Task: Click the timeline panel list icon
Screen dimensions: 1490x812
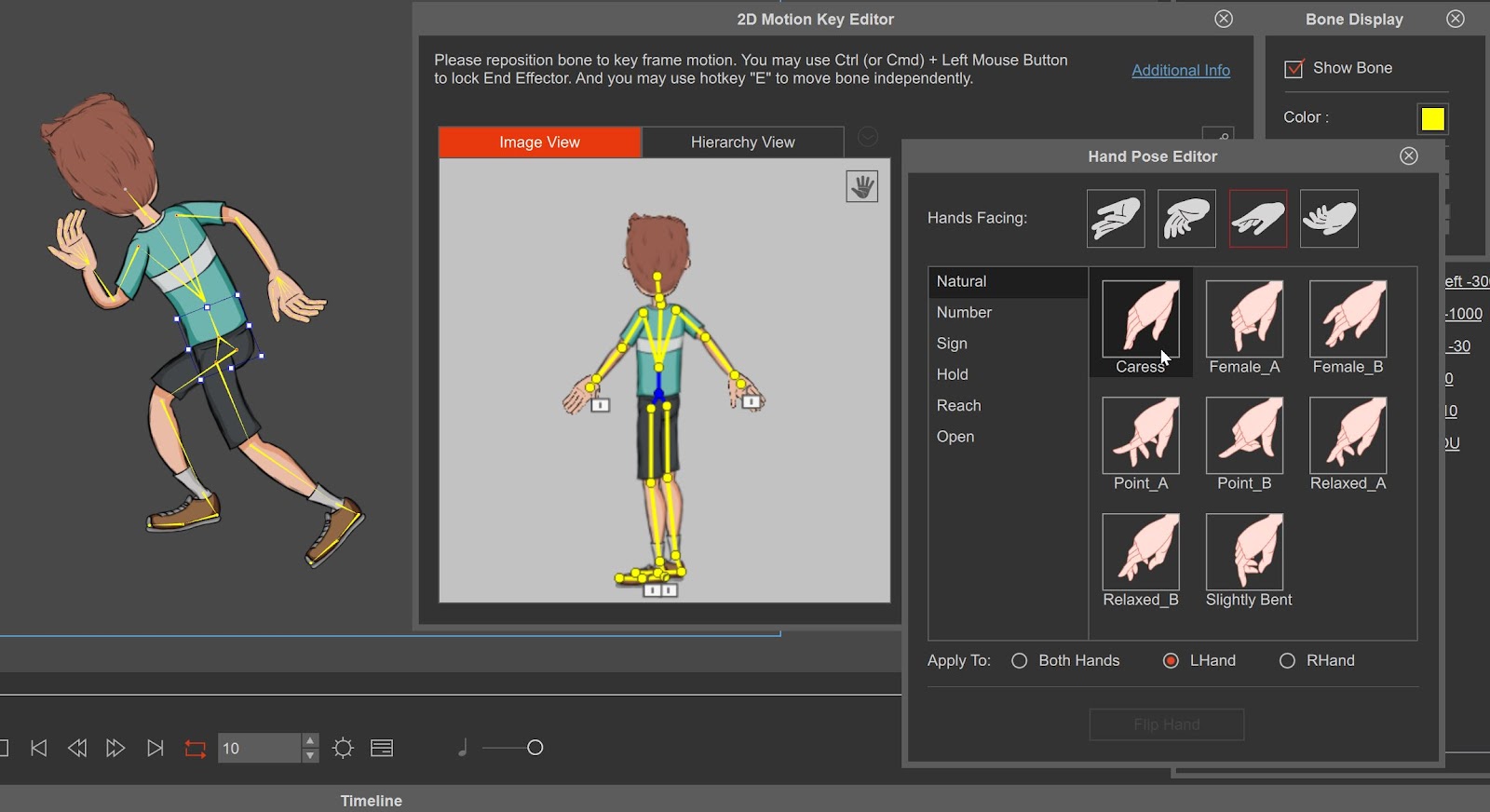Action: click(382, 748)
